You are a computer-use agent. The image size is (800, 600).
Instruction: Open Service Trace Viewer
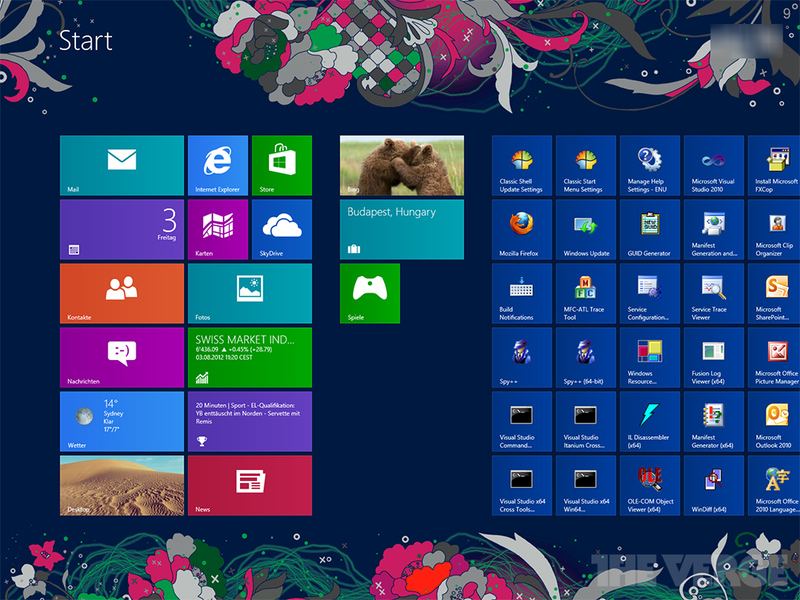pos(714,293)
